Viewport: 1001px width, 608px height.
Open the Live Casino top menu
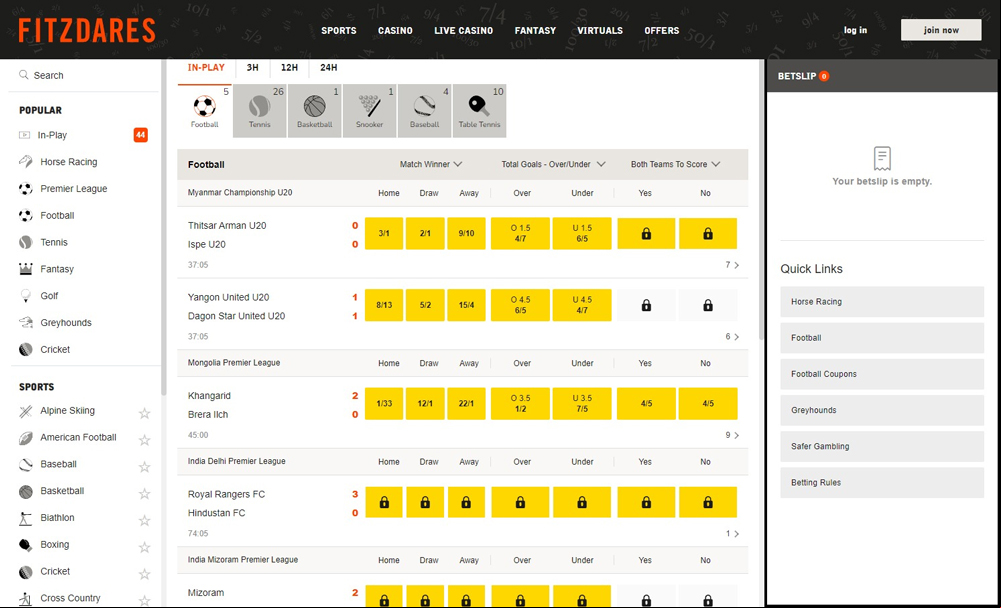[x=463, y=30]
